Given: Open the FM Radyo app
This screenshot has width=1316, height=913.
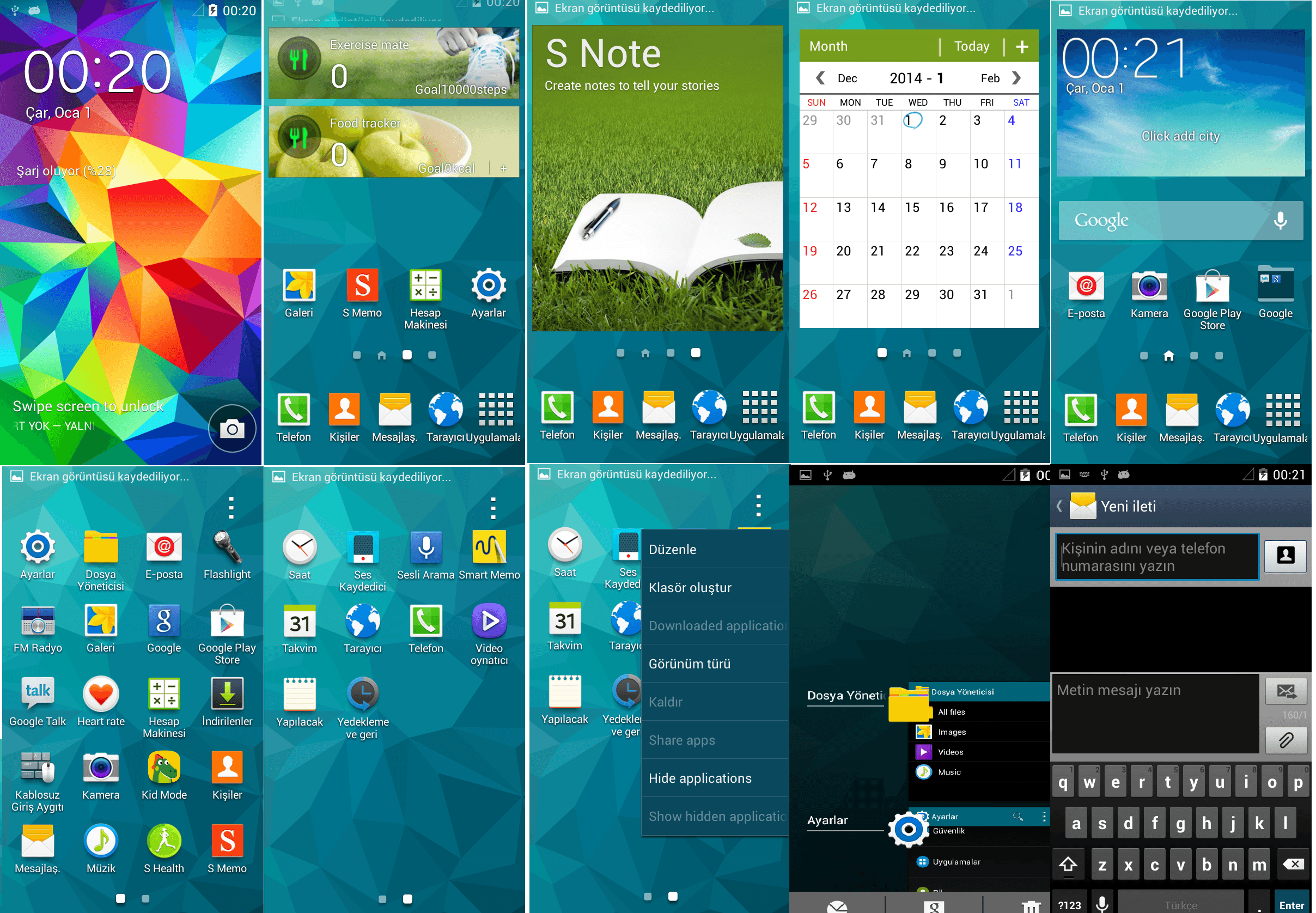Looking at the screenshot, I should pos(38,622).
